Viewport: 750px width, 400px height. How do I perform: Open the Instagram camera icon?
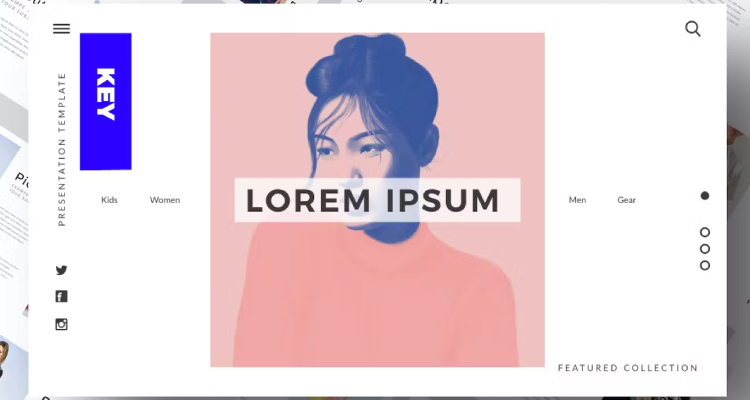point(61,324)
